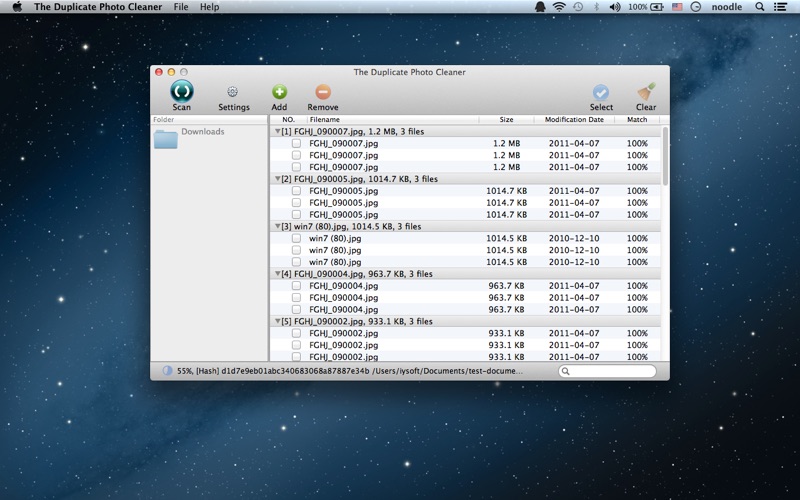
Task: Clear results with the broom icon
Action: (x=646, y=92)
